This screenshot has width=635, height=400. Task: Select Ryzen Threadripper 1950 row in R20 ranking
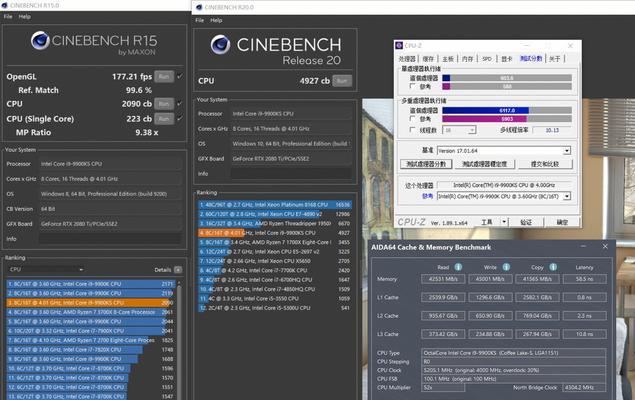pyautogui.click(x=275, y=223)
